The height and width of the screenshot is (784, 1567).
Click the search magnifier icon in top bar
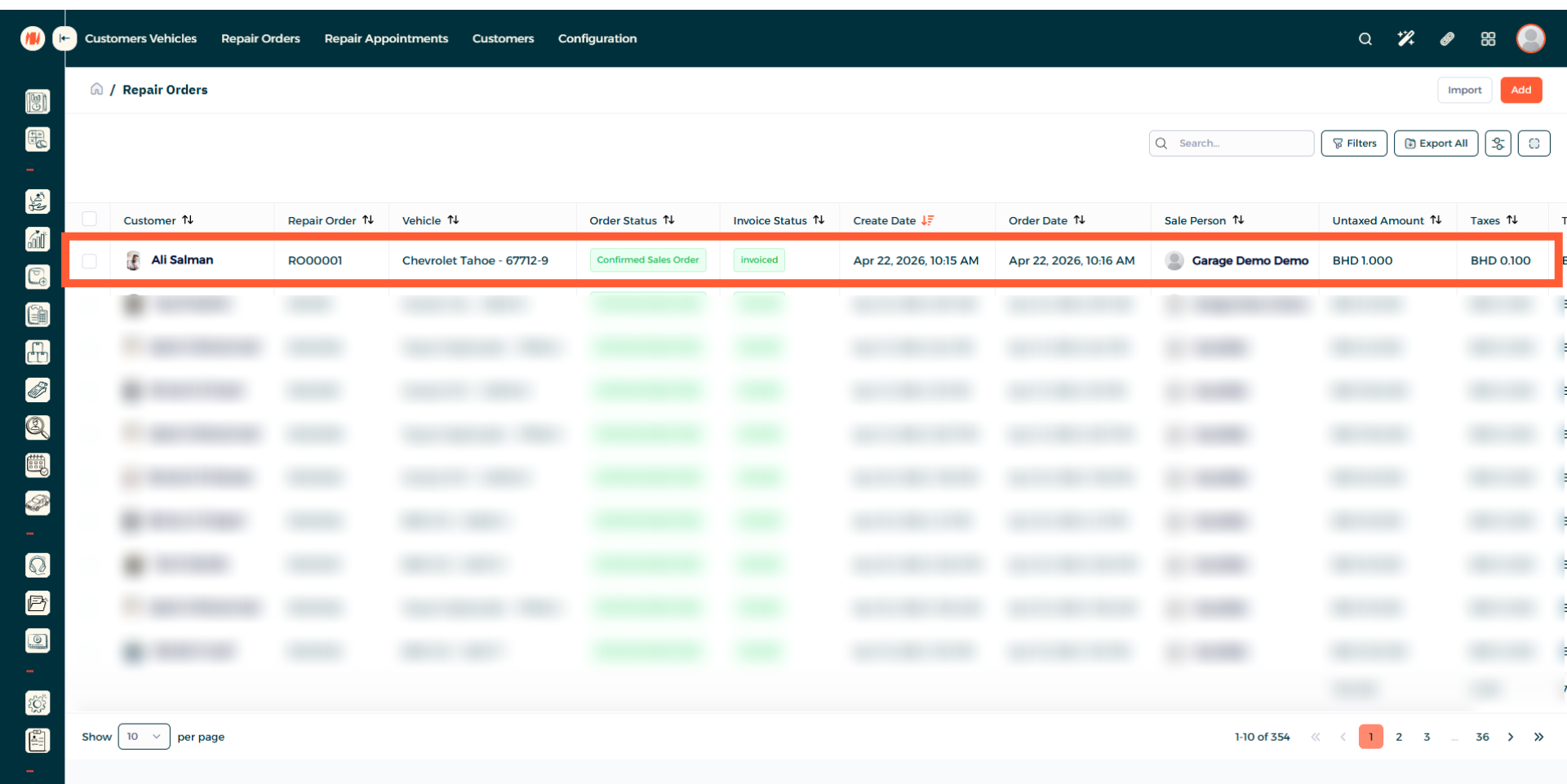pos(1365,39)
